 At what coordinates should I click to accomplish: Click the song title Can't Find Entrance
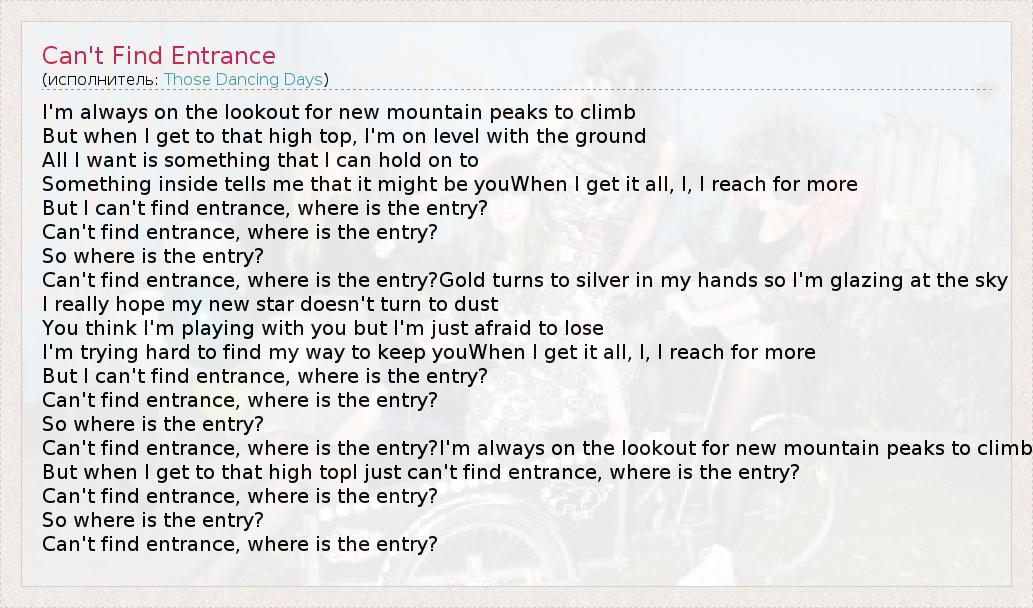[x=159, y=55]
